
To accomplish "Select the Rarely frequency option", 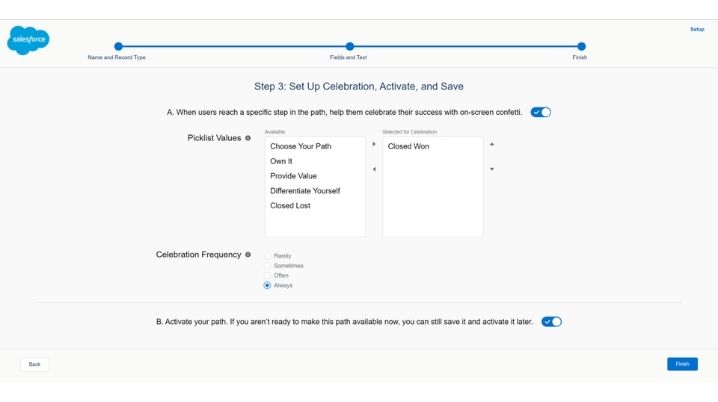I will coord(267,256).
